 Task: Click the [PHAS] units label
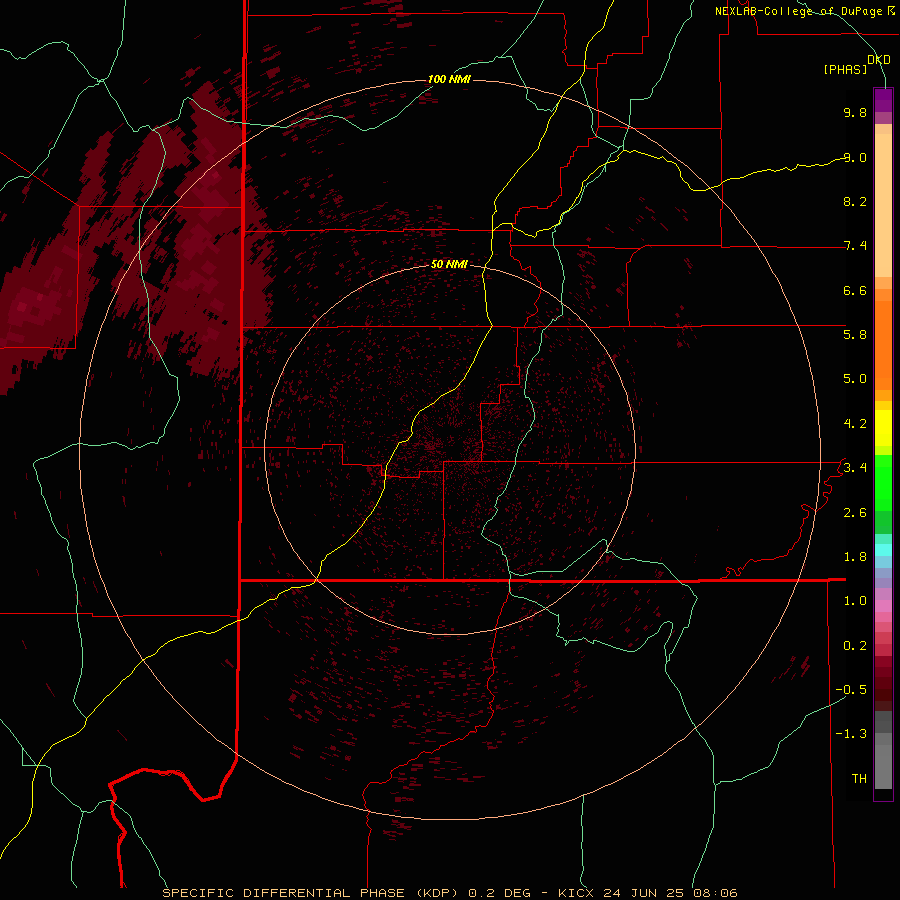845,69
